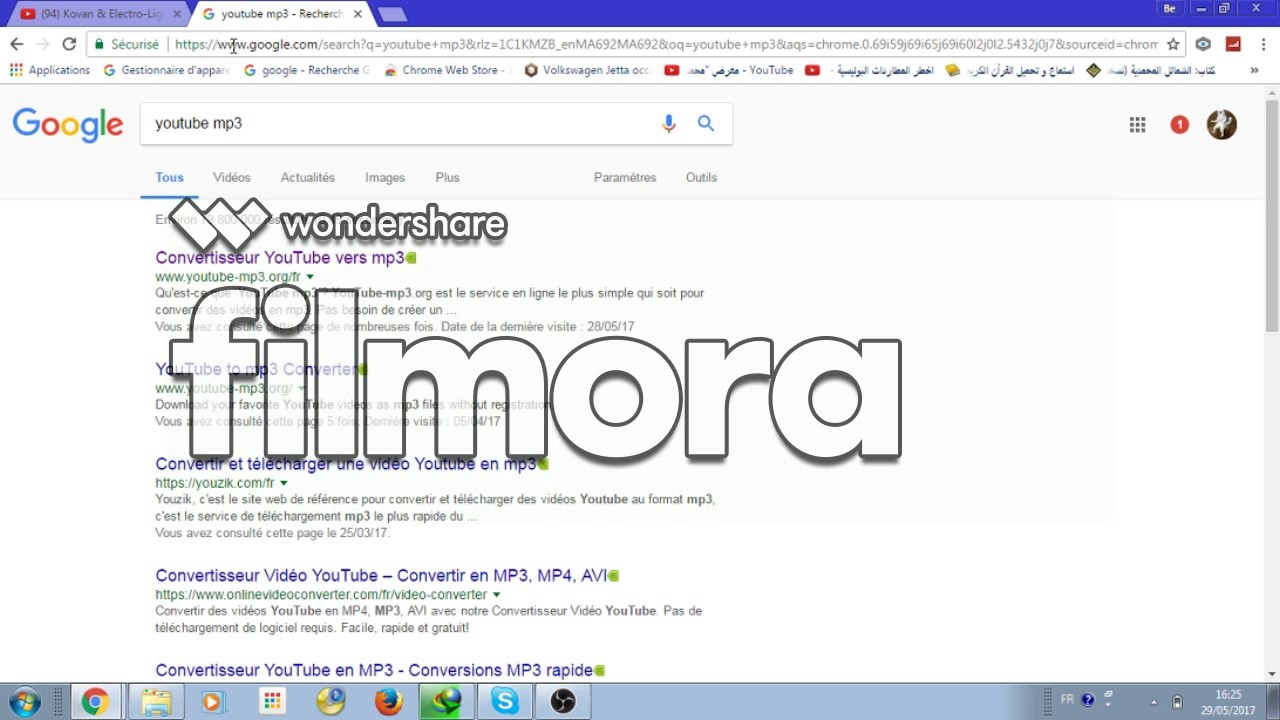
Task: Open result Convertisseur YouTube vers mp3
Action: pos(279,258)
